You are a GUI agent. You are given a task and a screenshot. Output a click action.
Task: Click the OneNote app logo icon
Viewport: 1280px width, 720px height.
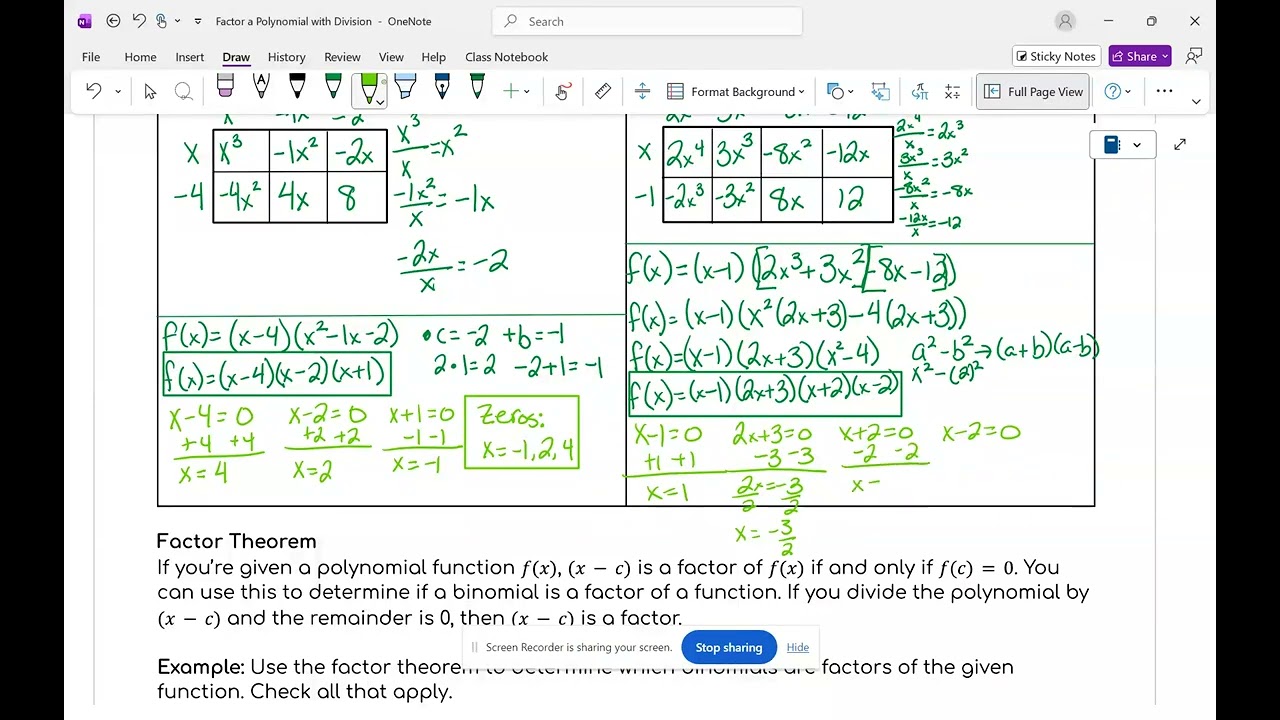point(84,21)
